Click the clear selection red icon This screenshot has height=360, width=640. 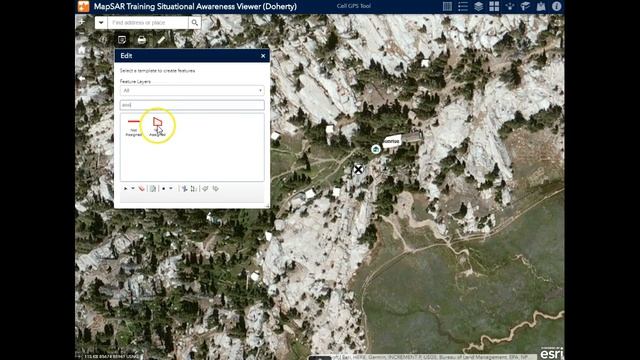[141, 189]
